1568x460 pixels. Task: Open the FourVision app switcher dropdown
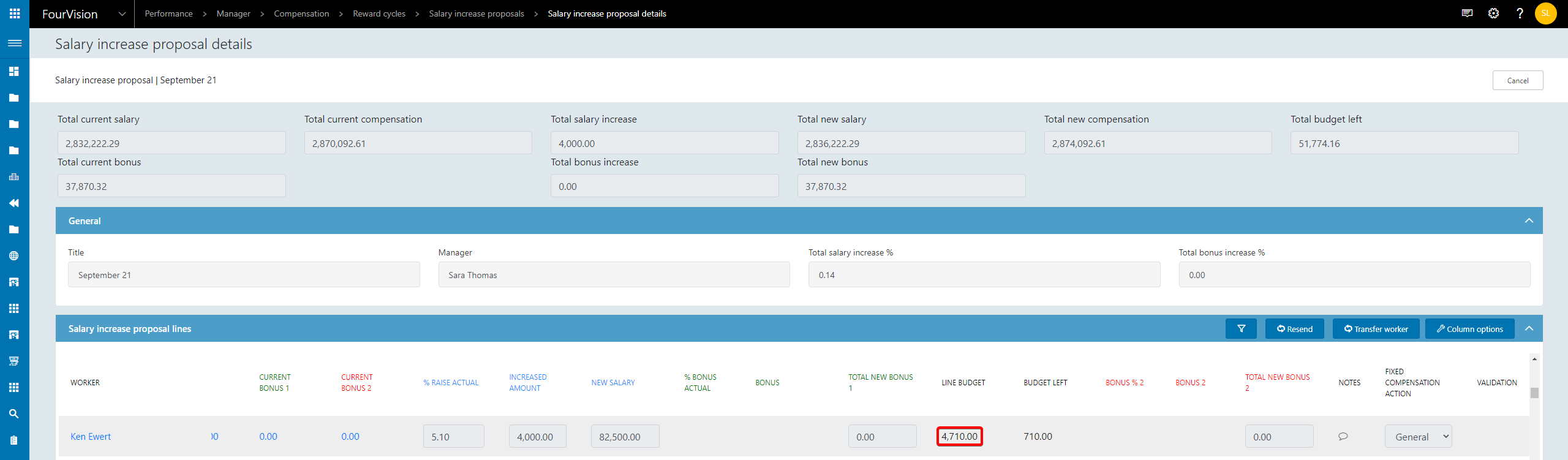pyautogui.click(x=122, y=13)
